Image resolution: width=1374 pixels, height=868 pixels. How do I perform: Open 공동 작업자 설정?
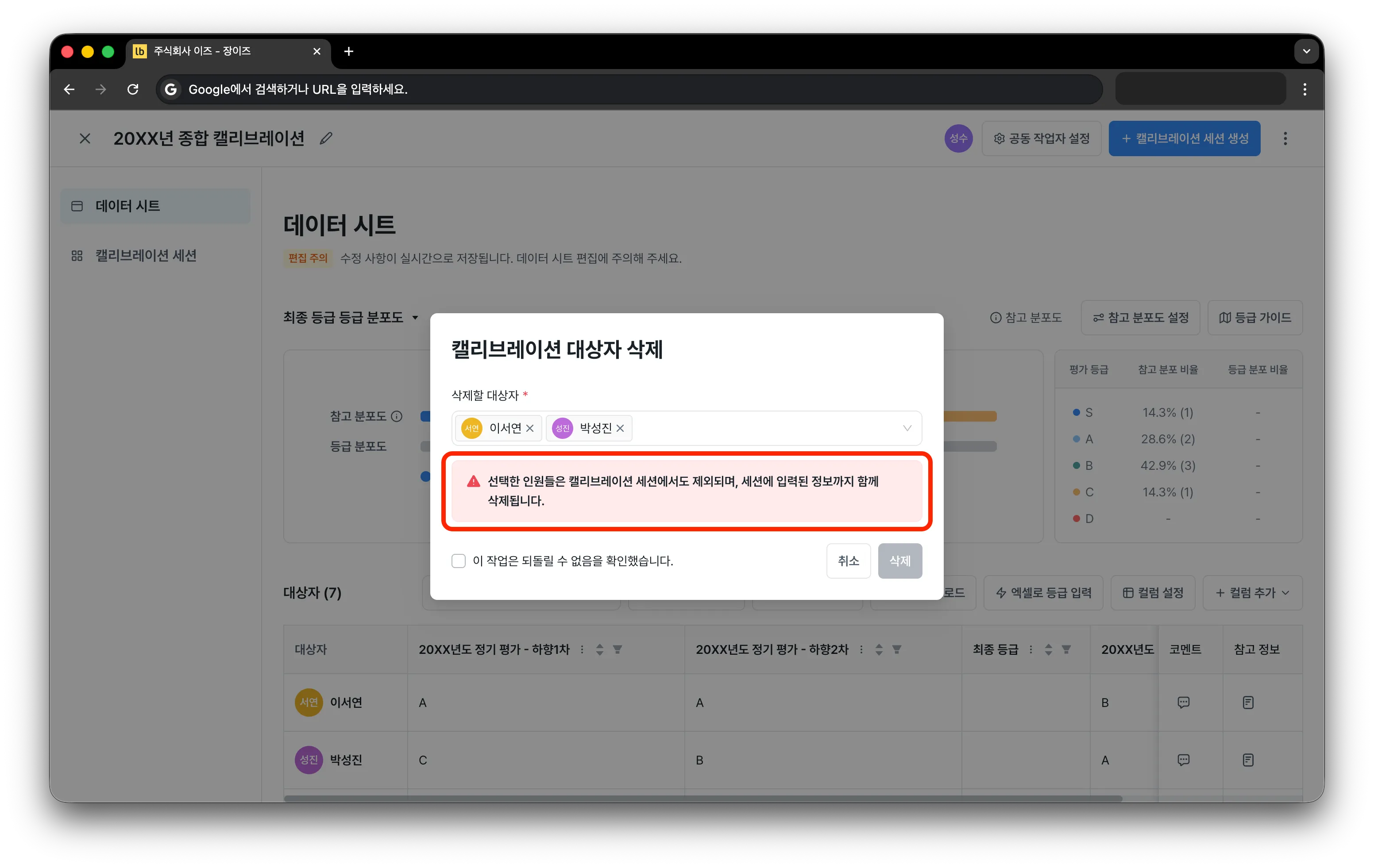coord(1041,138)
